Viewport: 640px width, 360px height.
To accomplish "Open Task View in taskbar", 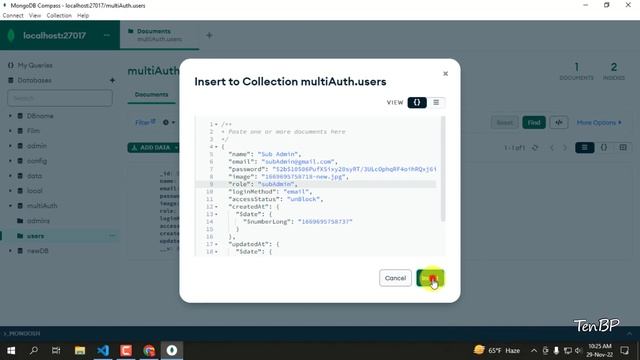I will click(56, 351).
